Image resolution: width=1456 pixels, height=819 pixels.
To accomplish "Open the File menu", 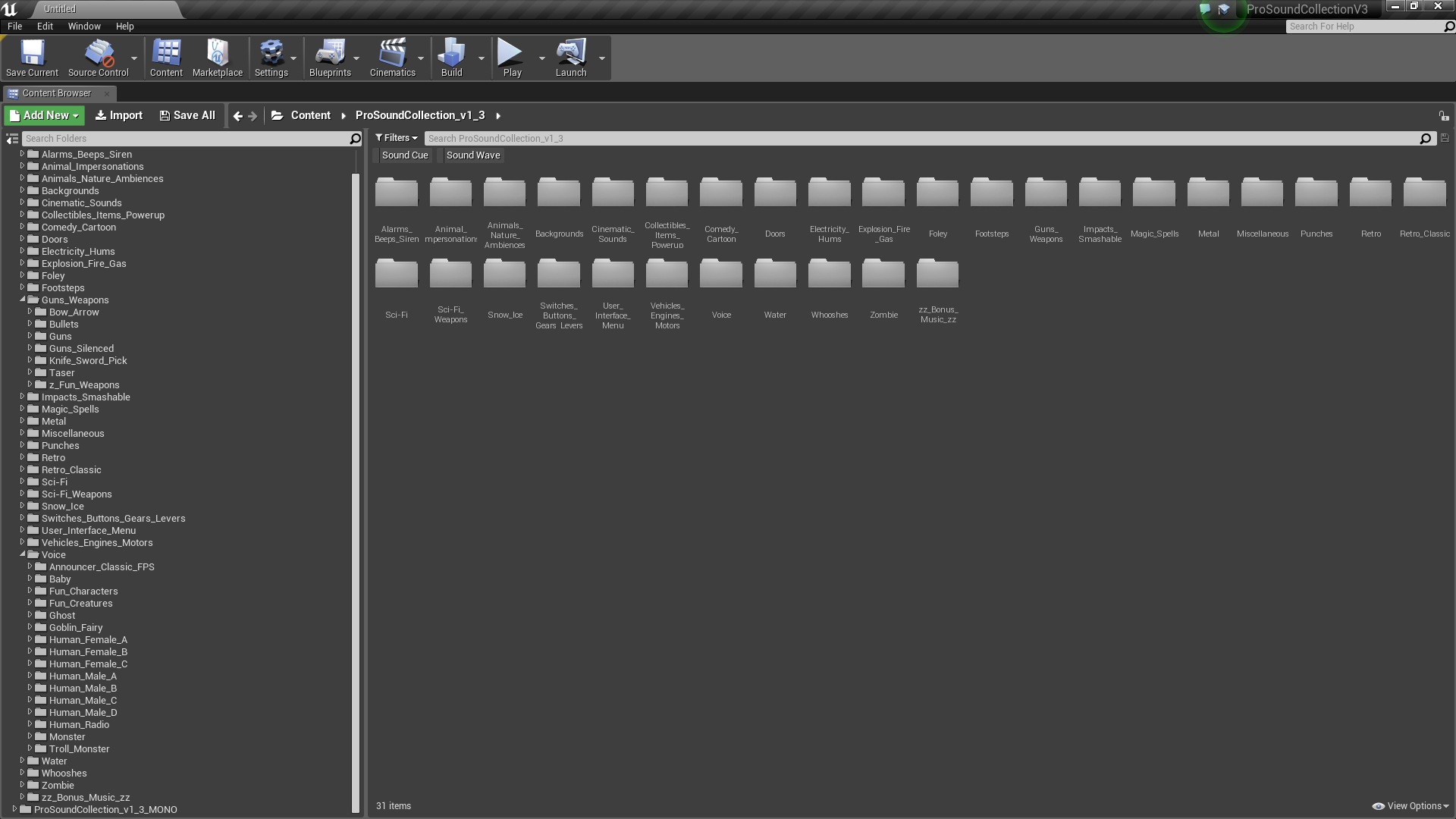I will click(14, 26).
